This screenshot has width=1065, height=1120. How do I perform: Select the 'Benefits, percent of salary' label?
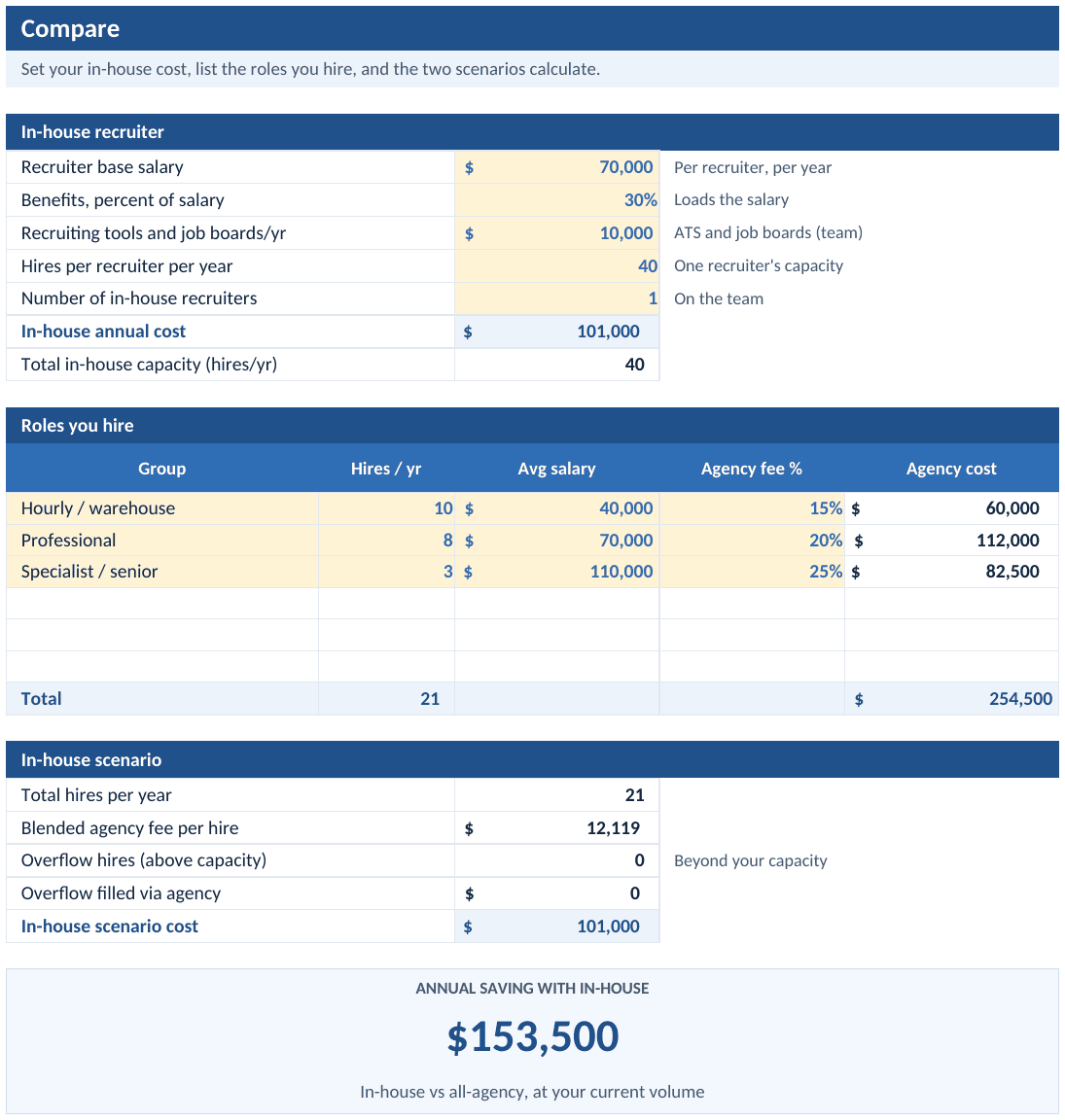click(x=123, y=200)
